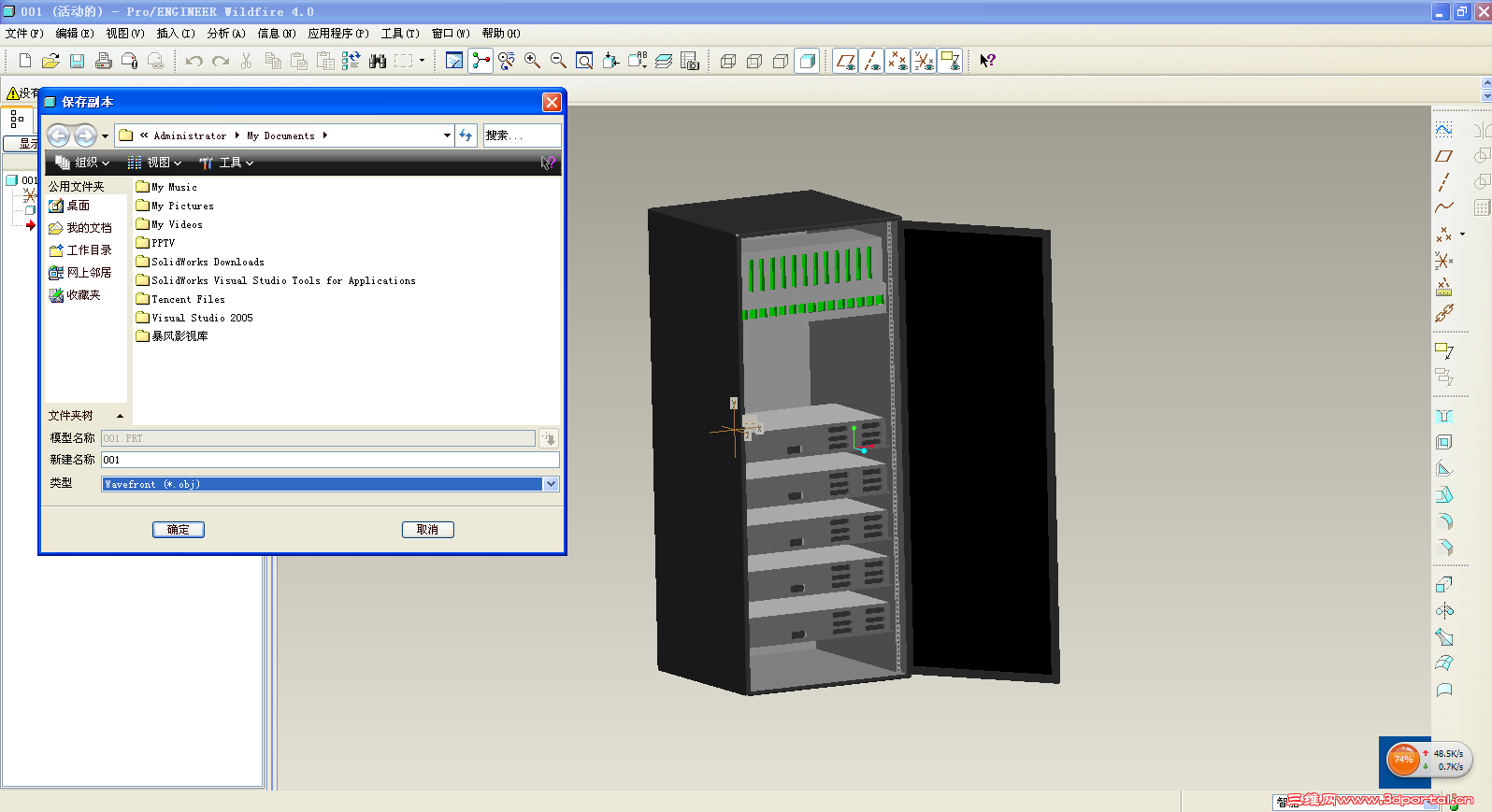Toggle datum points display

[x=897, y=61]
